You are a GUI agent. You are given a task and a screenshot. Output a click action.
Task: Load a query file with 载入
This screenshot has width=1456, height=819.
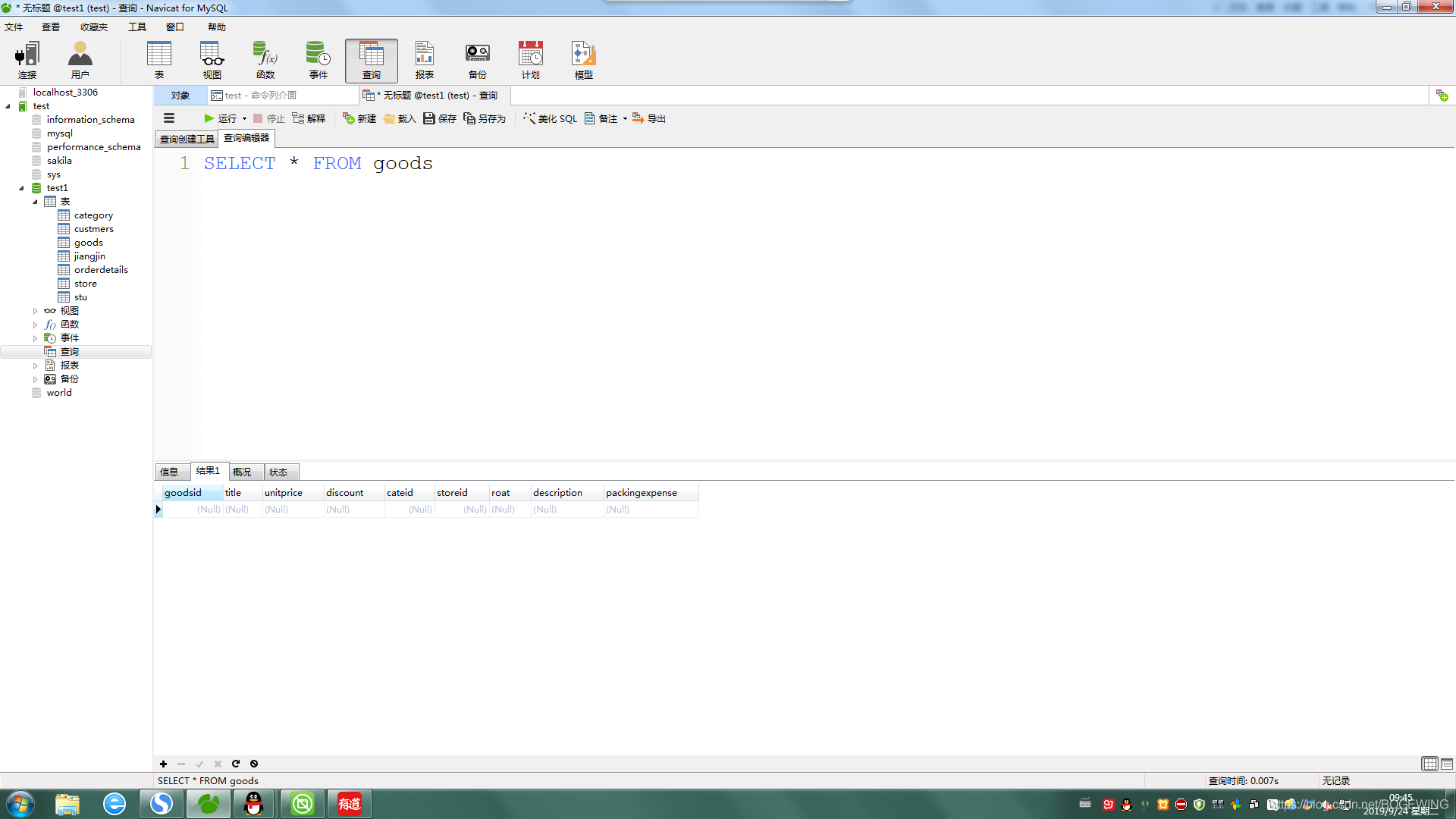pyautogui.click(x=400, y=118)
